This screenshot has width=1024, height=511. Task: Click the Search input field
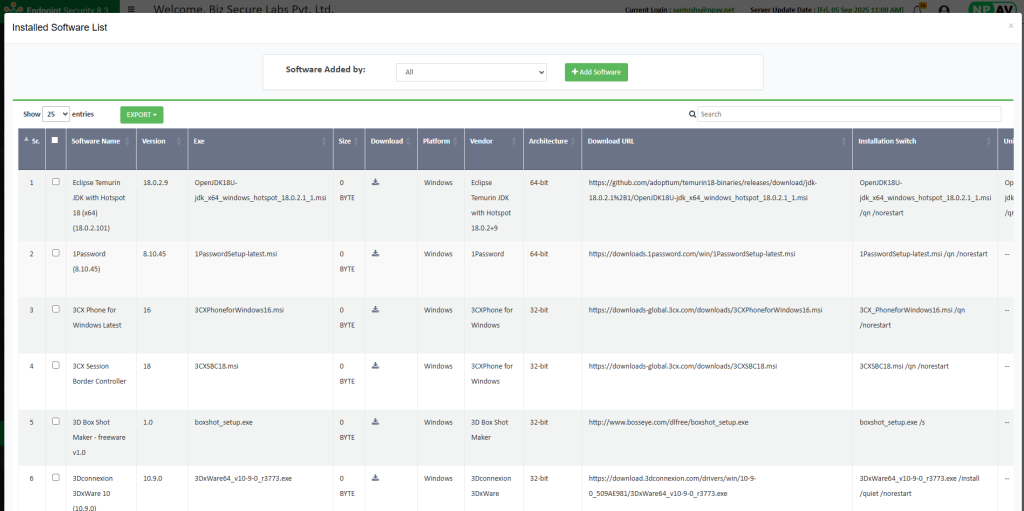[x=848, y=114]
